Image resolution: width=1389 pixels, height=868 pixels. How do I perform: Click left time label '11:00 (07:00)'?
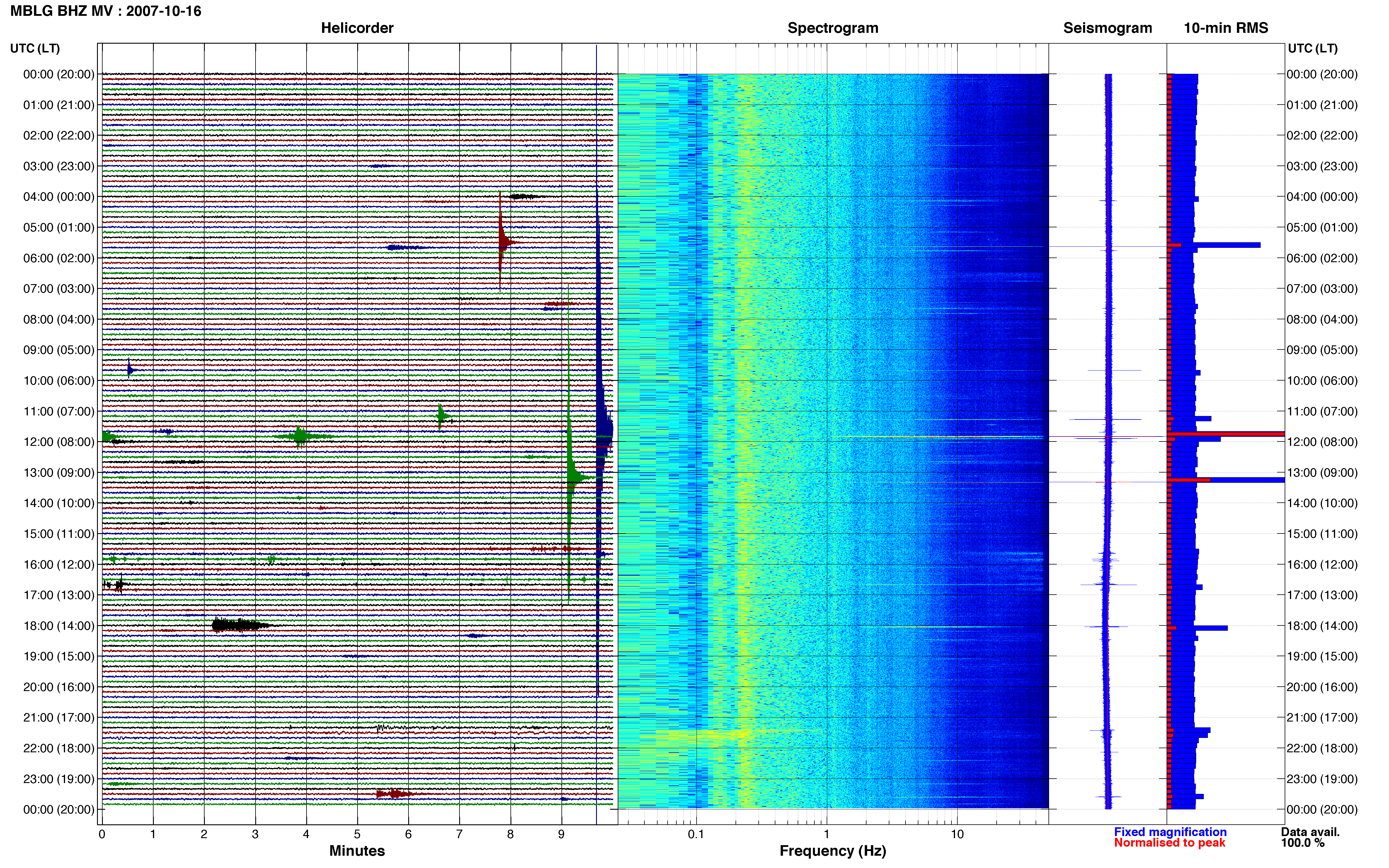coord(59,412)
